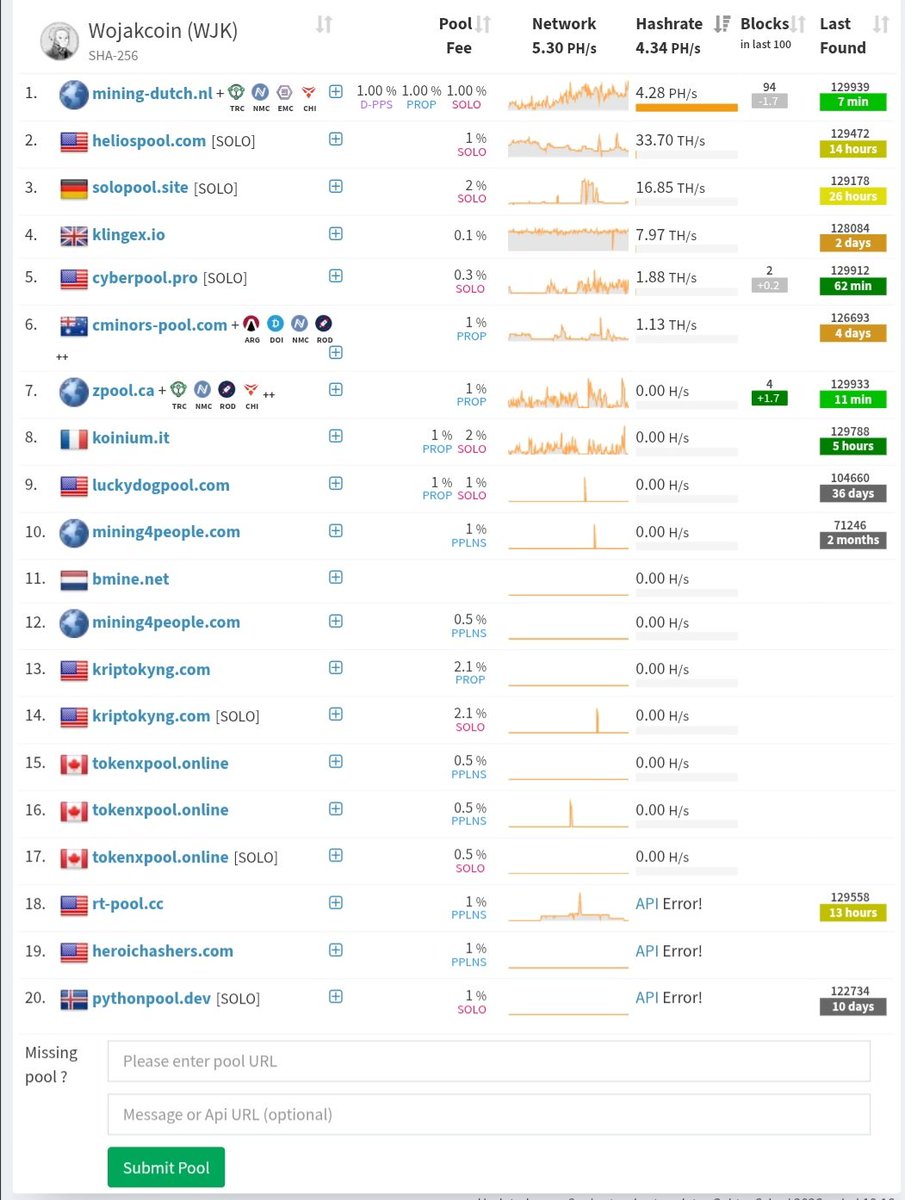This screenshot has width=905, height=1200.
Task: Expand the rt-pool.cc row plus icon
Action: (x=336, y=902)
